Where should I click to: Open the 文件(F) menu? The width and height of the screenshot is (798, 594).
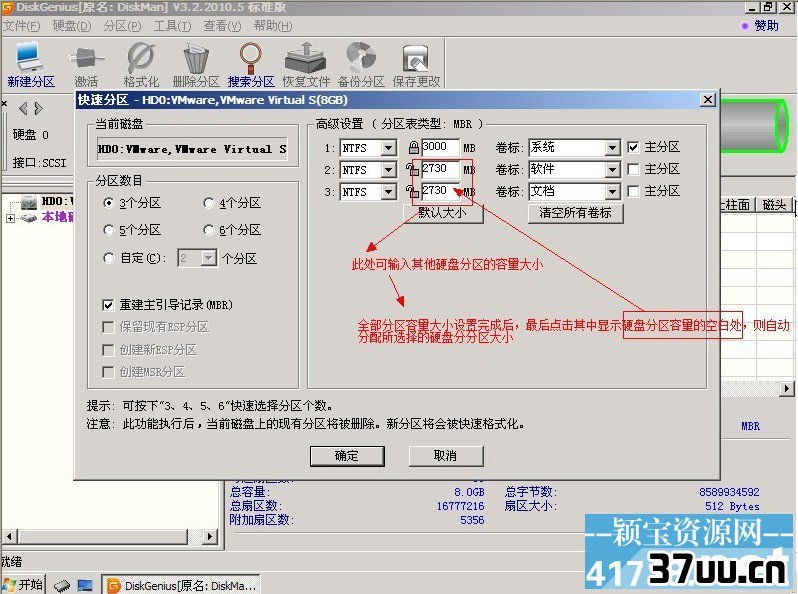[21, 26]
